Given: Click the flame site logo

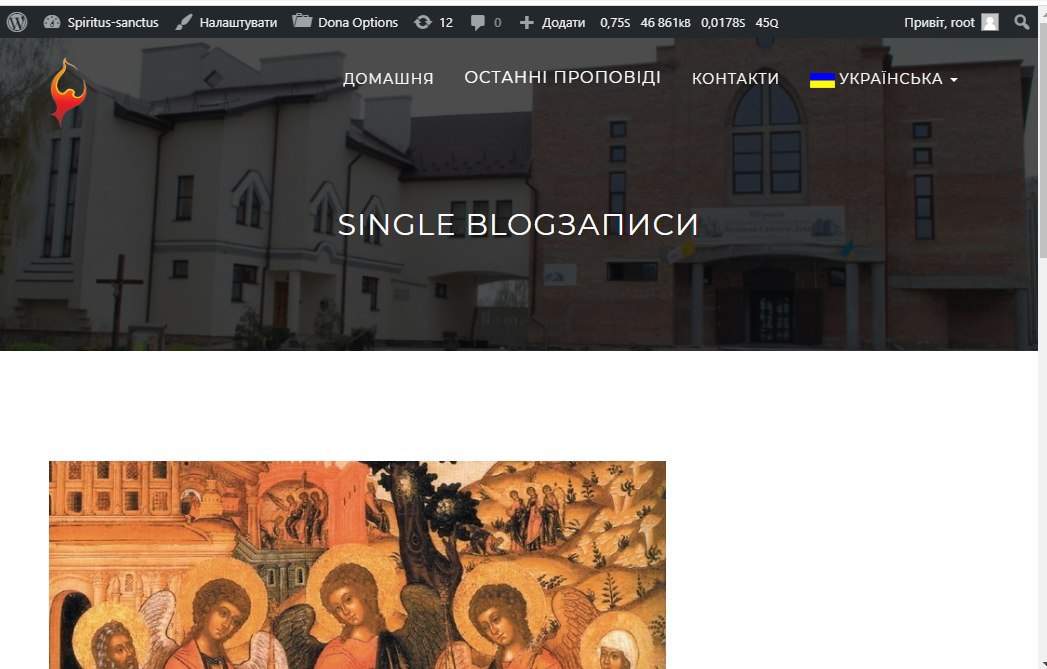Looking at the screenshot, I should click(68, 92).
